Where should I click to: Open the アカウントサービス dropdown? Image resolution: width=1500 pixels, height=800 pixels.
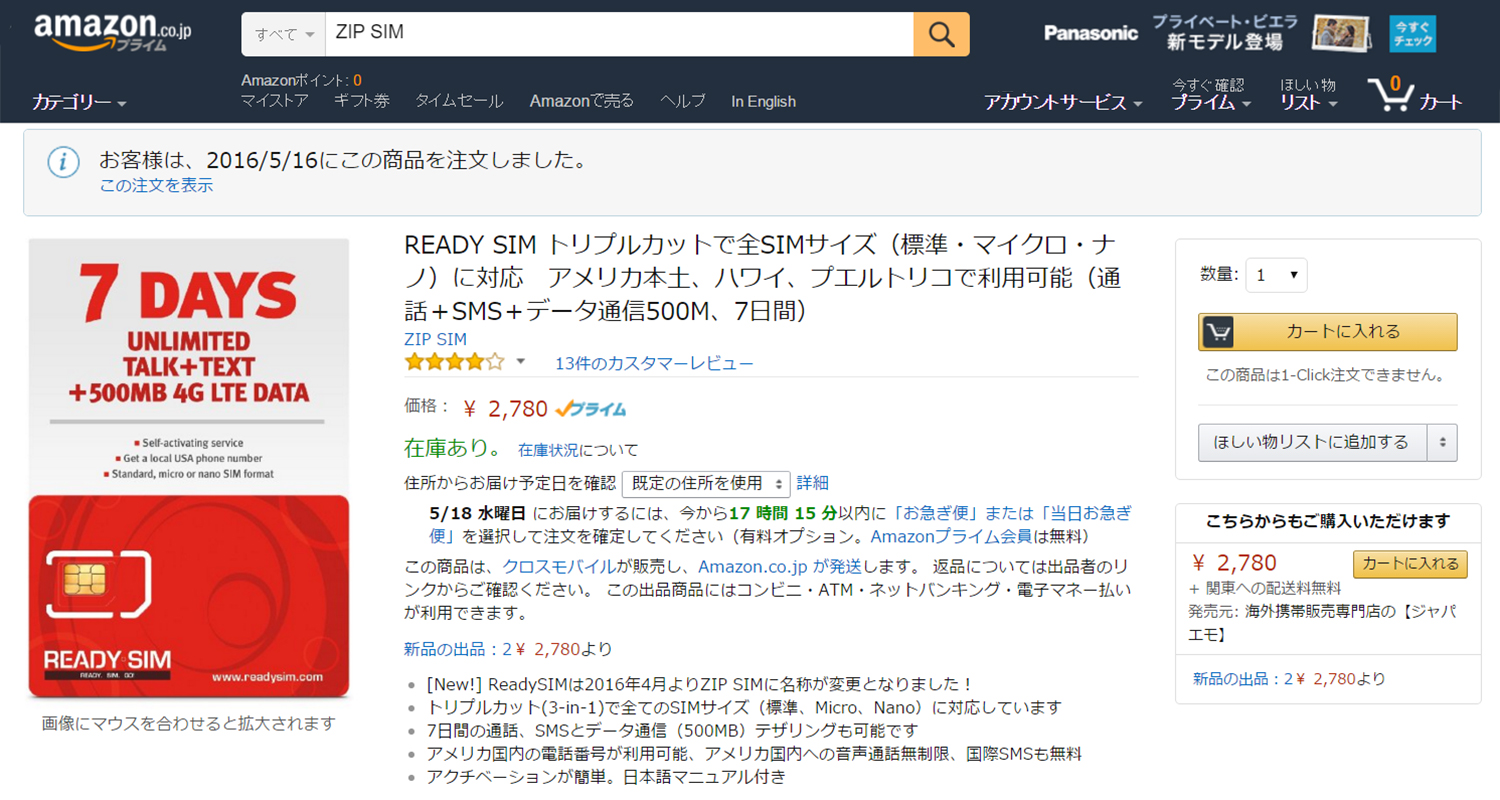point(1063,102)
